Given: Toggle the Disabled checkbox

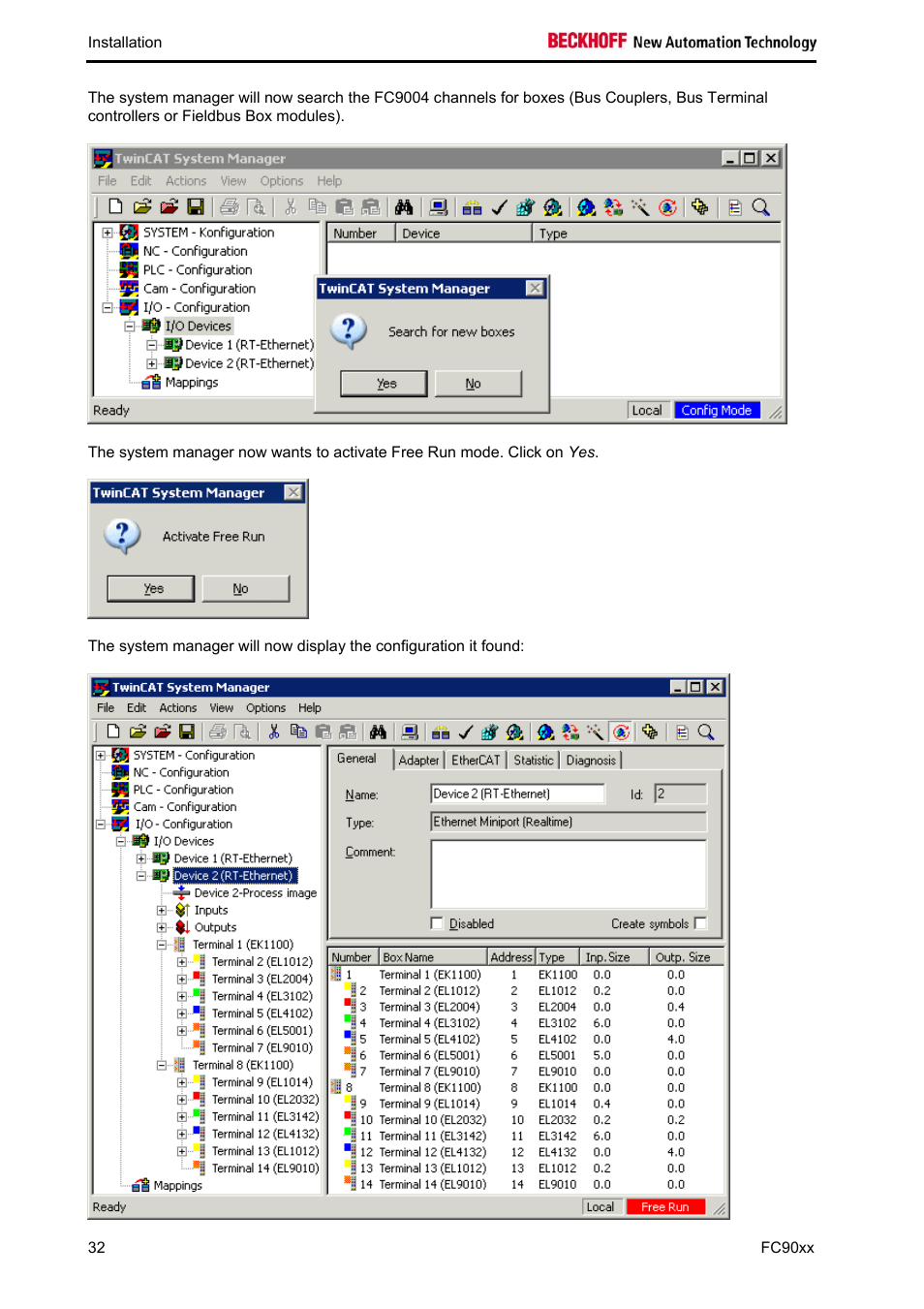Looking at the screenshot, I should [x=437, y=923].
